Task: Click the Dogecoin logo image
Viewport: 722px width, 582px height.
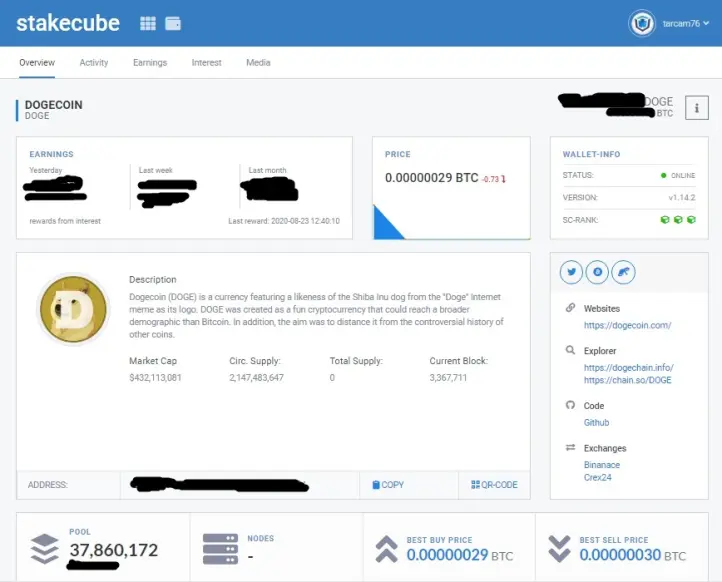Action: point(73,309)
